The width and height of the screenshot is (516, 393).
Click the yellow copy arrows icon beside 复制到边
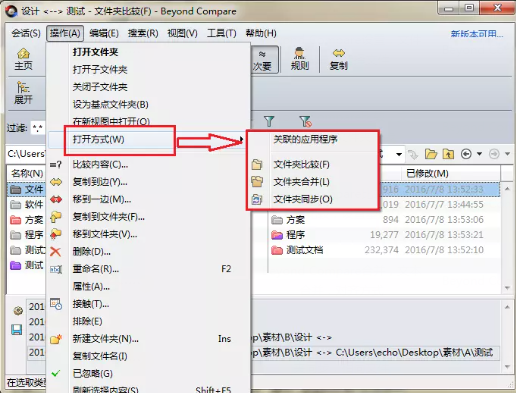[x=56, y=182]
